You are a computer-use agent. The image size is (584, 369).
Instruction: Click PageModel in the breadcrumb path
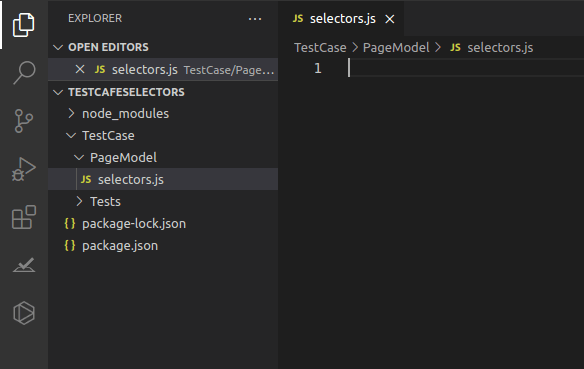tap(396, 48)
